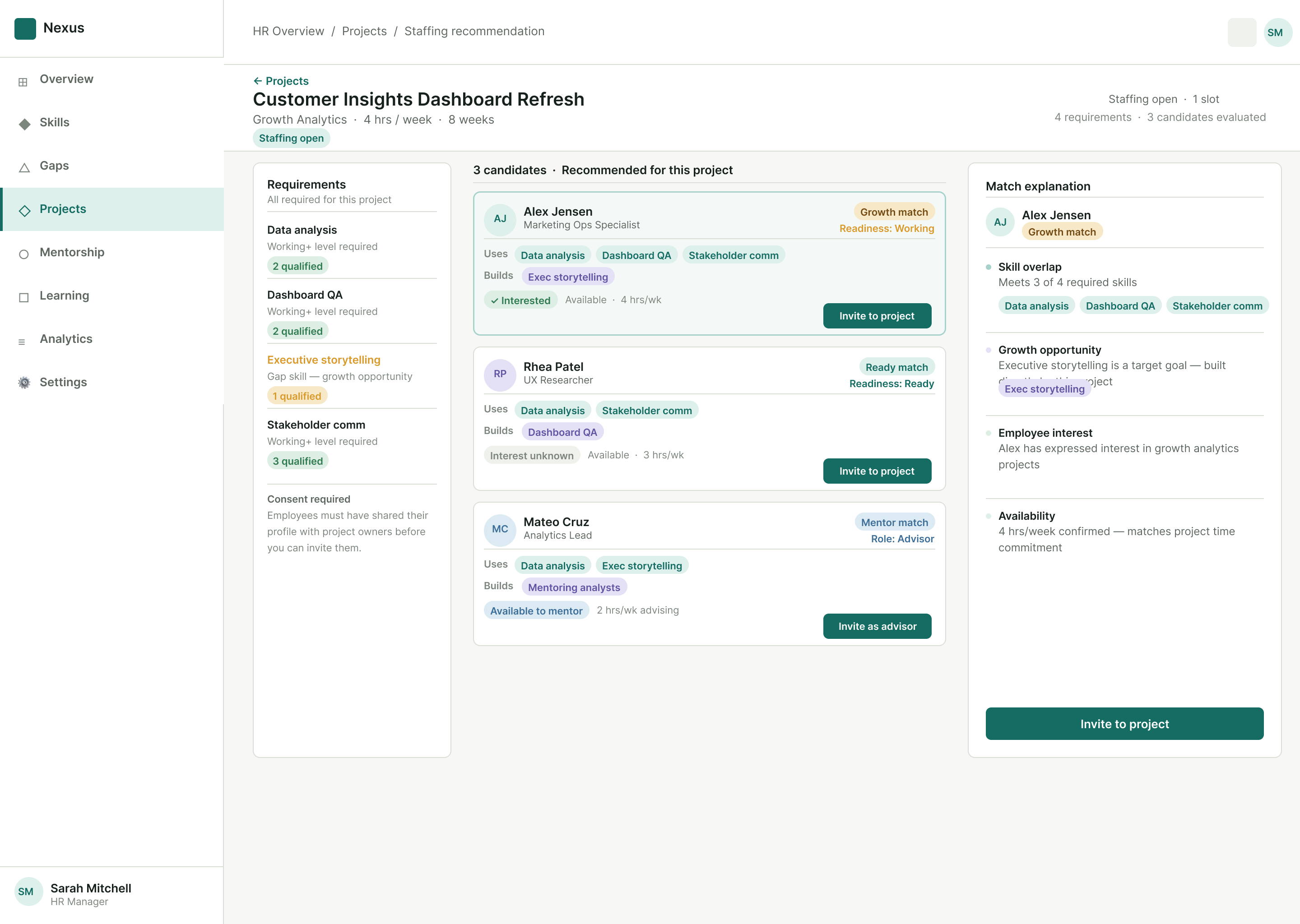Open the Gaps sidebar item
This screenshot has width=1300, height=924.
click(111, 166)
